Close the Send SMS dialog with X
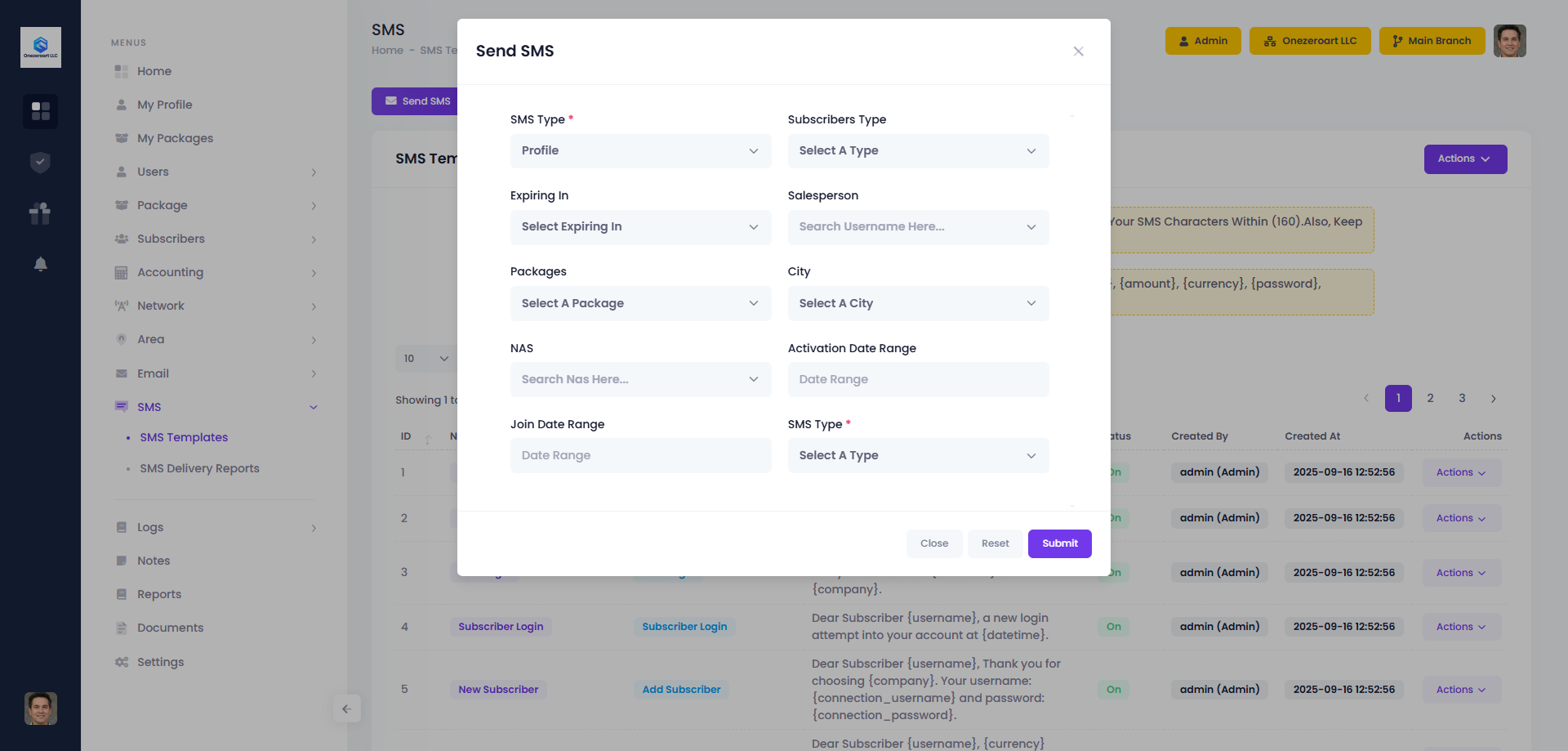The height and width of the screenshot is (751, 1568). pos(1078,51)
